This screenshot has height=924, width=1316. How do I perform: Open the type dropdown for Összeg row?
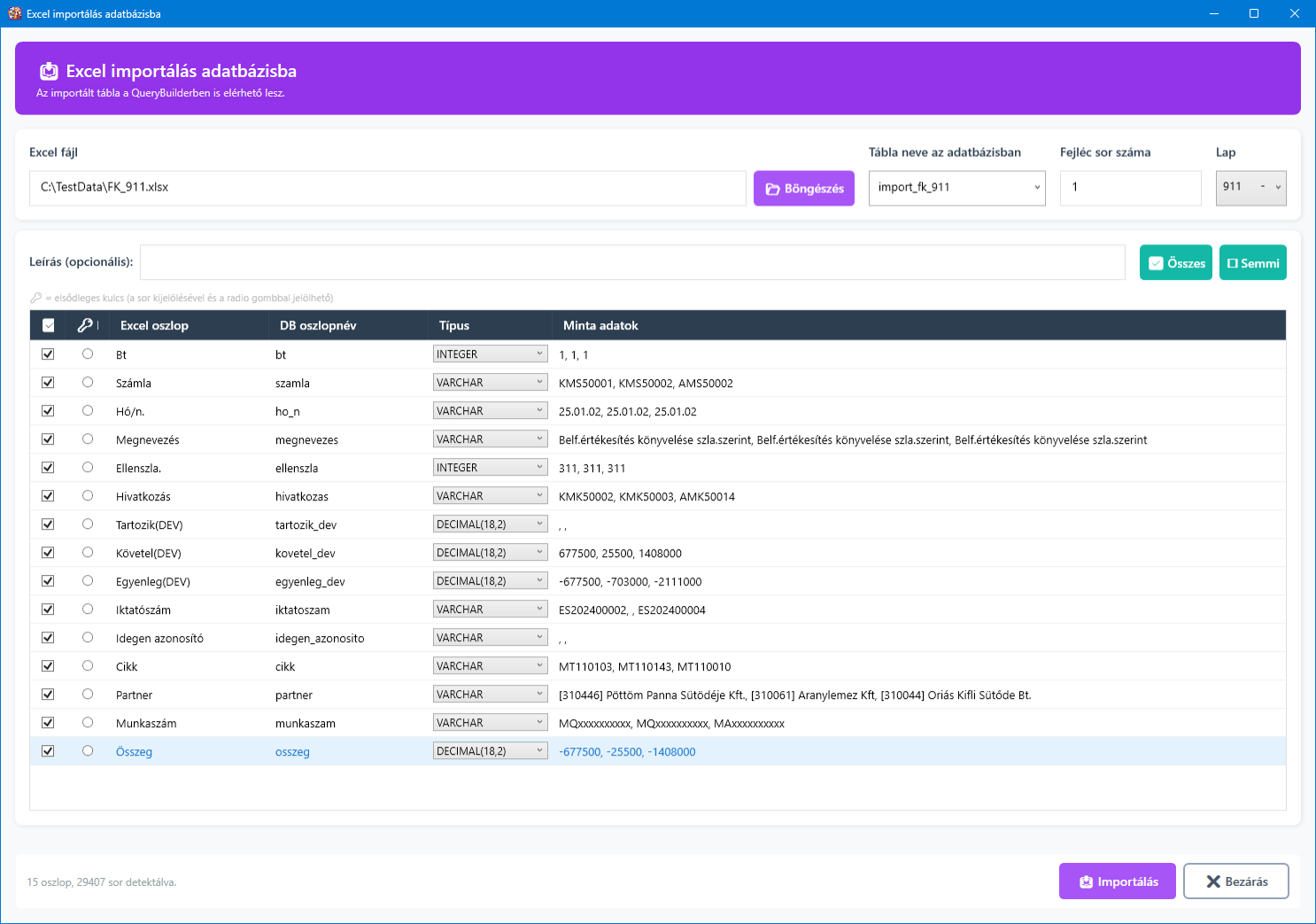pos(490,751)
